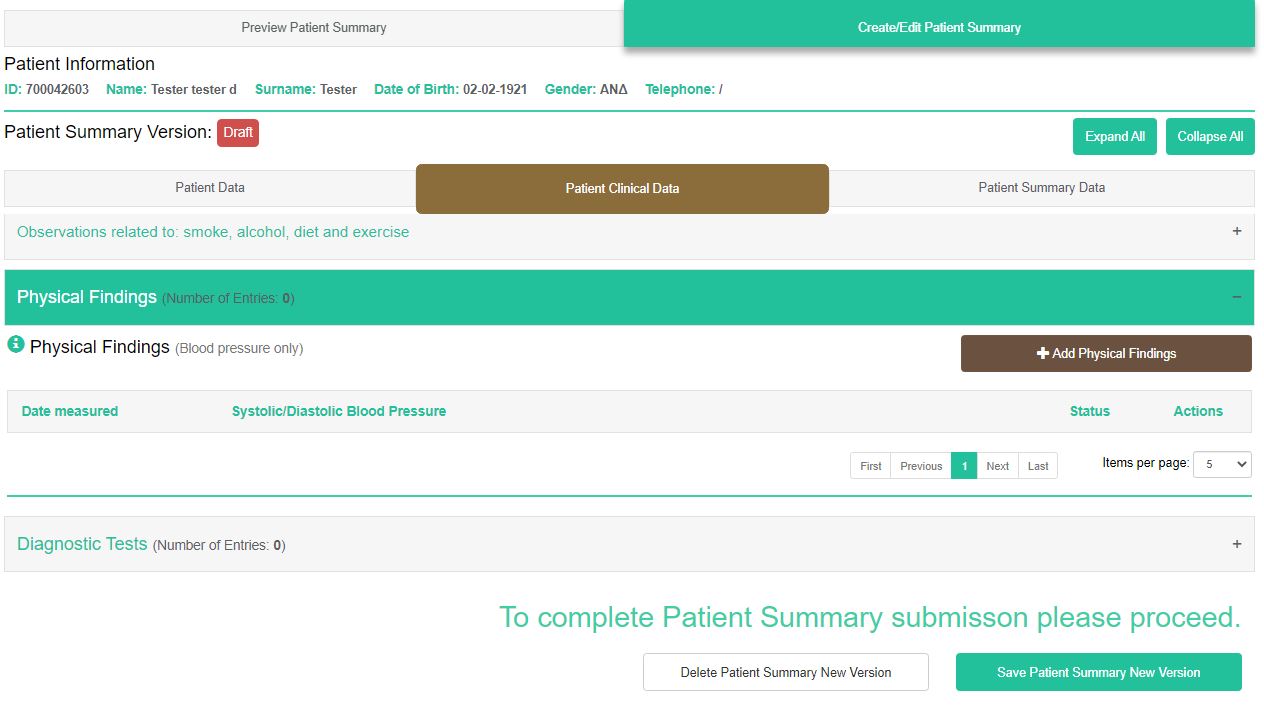Go to the Patient Summary Data tab
This screenshot has height=705, width=1264.
tap(1041, 188)
